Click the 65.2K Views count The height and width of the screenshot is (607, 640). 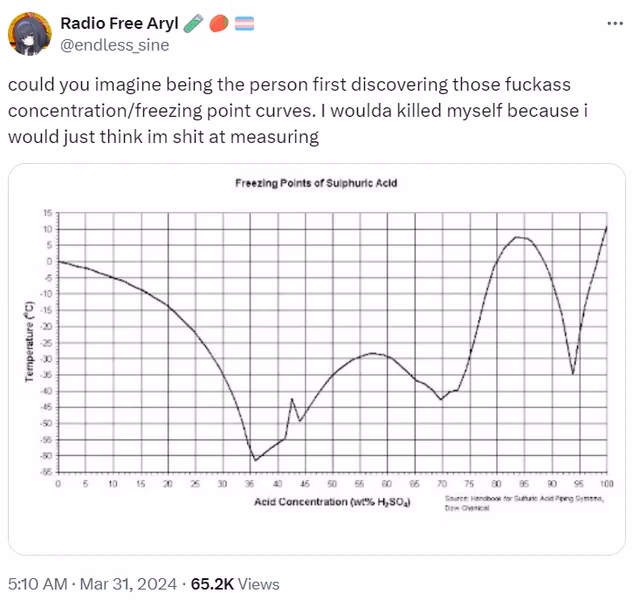pyautogui.click(x=235, y=584)
